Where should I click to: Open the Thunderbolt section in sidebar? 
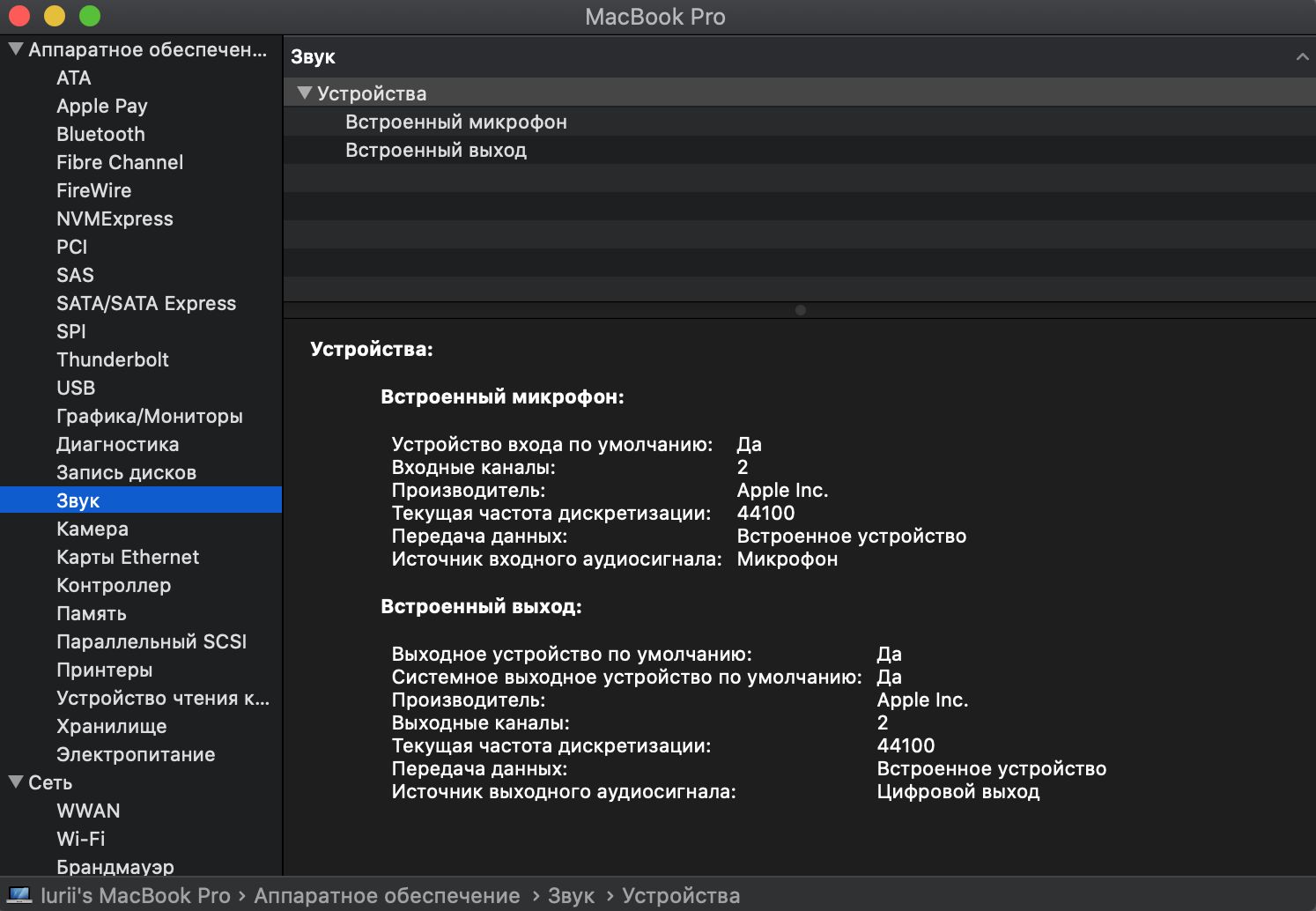point(113,359)
